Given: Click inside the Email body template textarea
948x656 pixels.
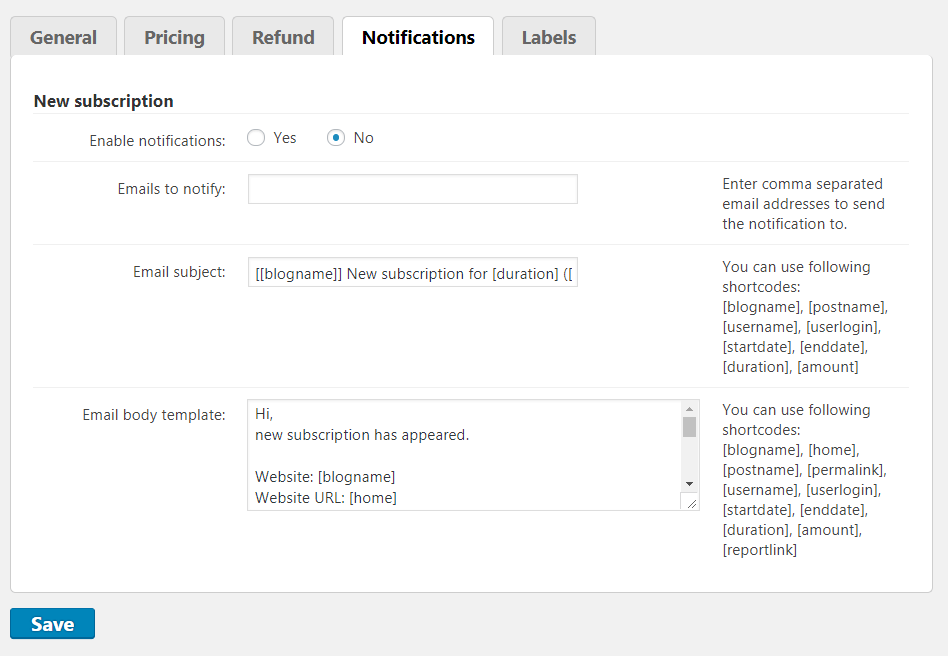Looking at the screenshot, I should [460, 455].
